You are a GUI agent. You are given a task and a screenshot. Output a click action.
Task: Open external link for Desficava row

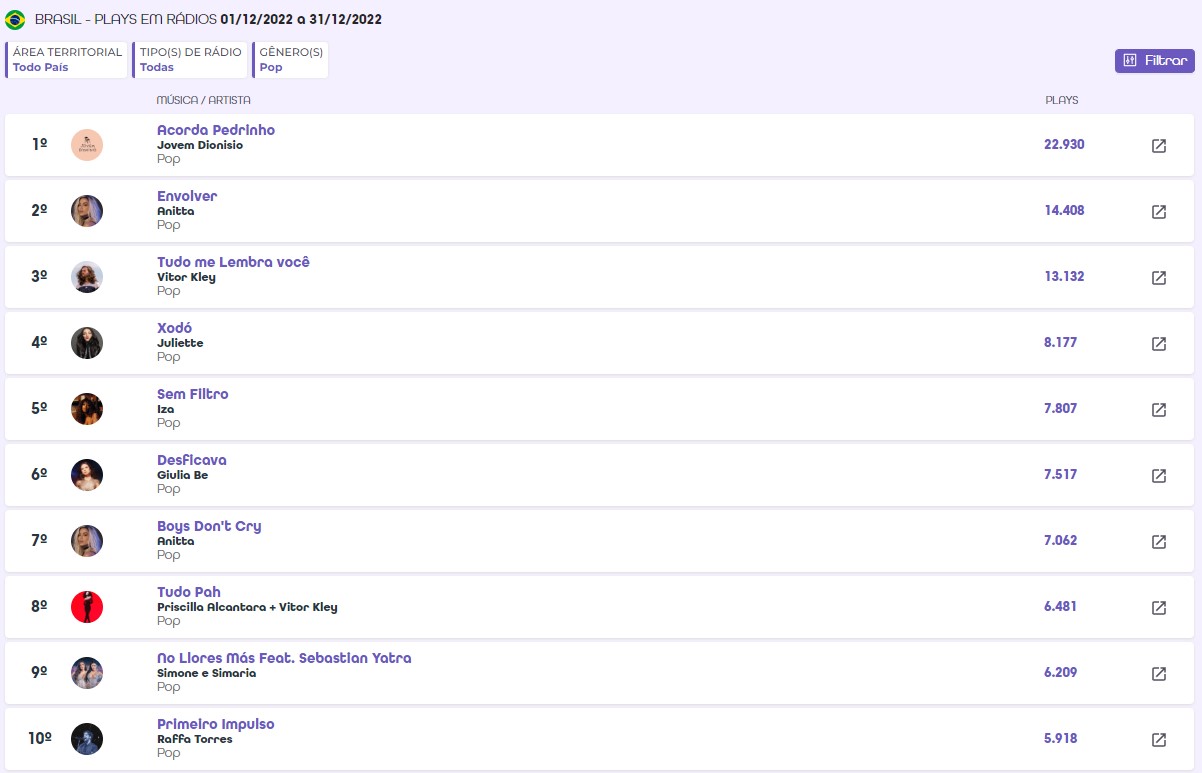click(1159, 476)
